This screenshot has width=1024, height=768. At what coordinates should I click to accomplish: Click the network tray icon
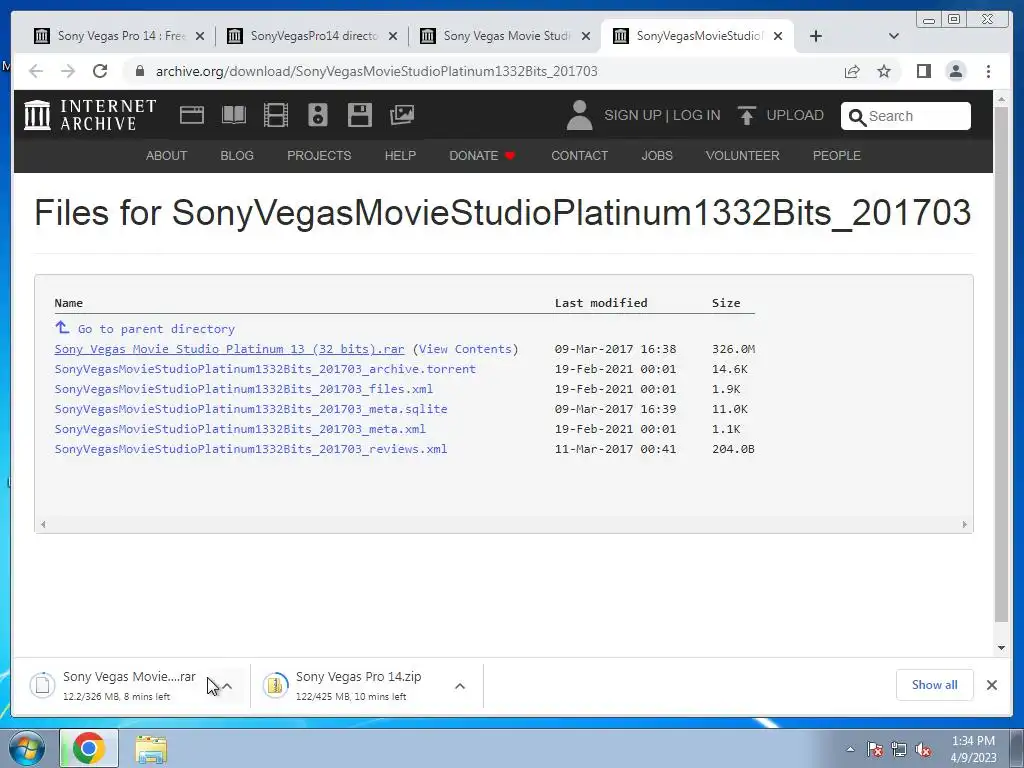coord(899,749)
